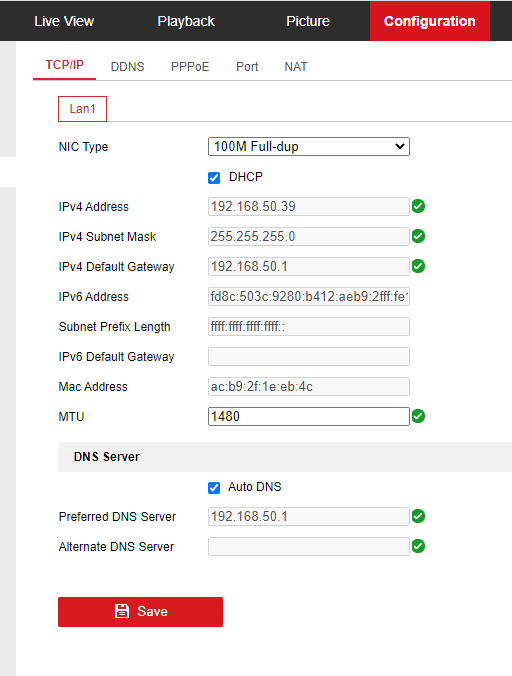Image resolution: width=512 pixels, height=676 pixels.
Task: Click the valid icon next to IPv4 Subnet Mask
Action: click(418, 236)
